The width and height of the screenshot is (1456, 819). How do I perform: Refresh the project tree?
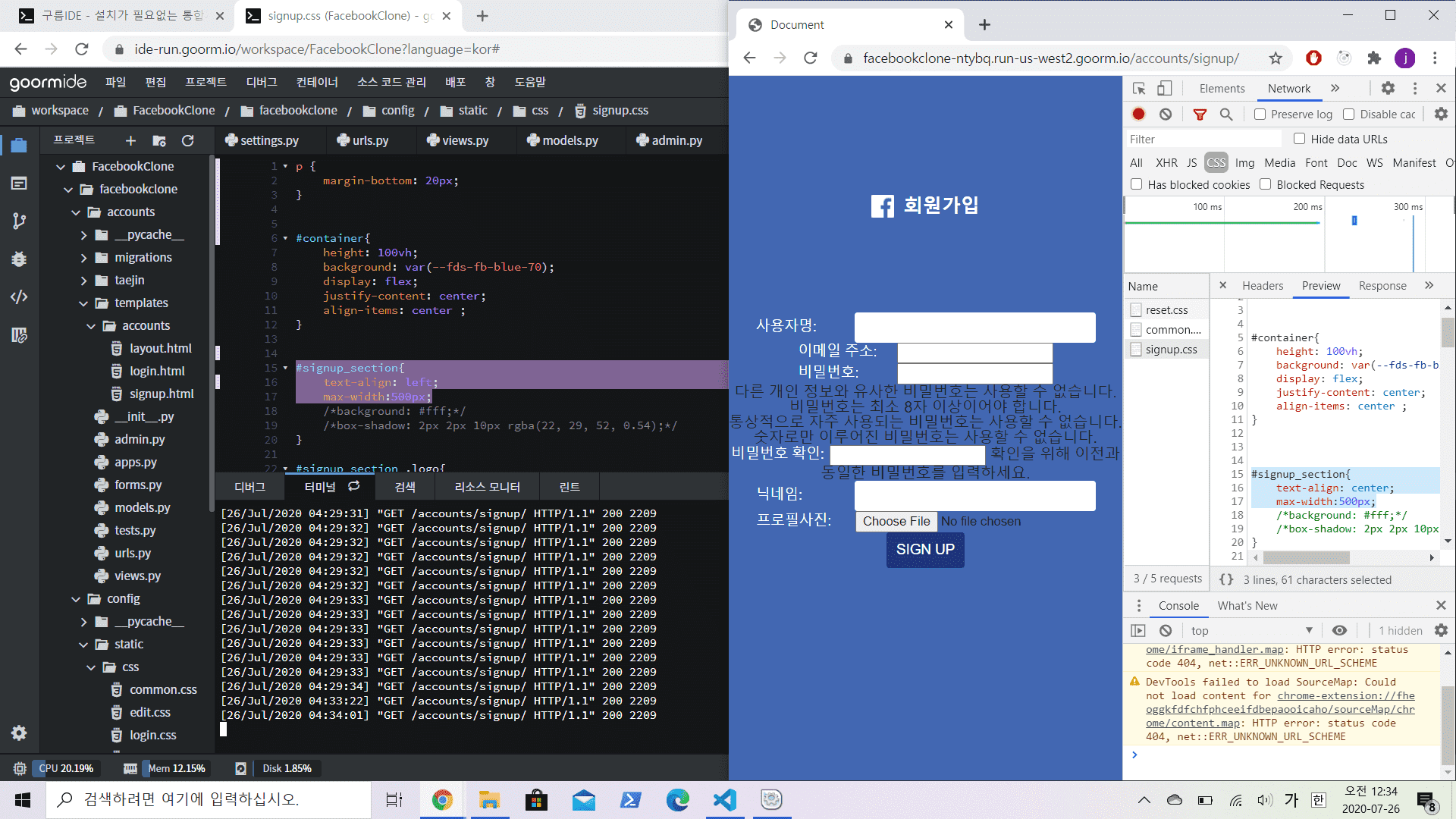tap(187, 140)
